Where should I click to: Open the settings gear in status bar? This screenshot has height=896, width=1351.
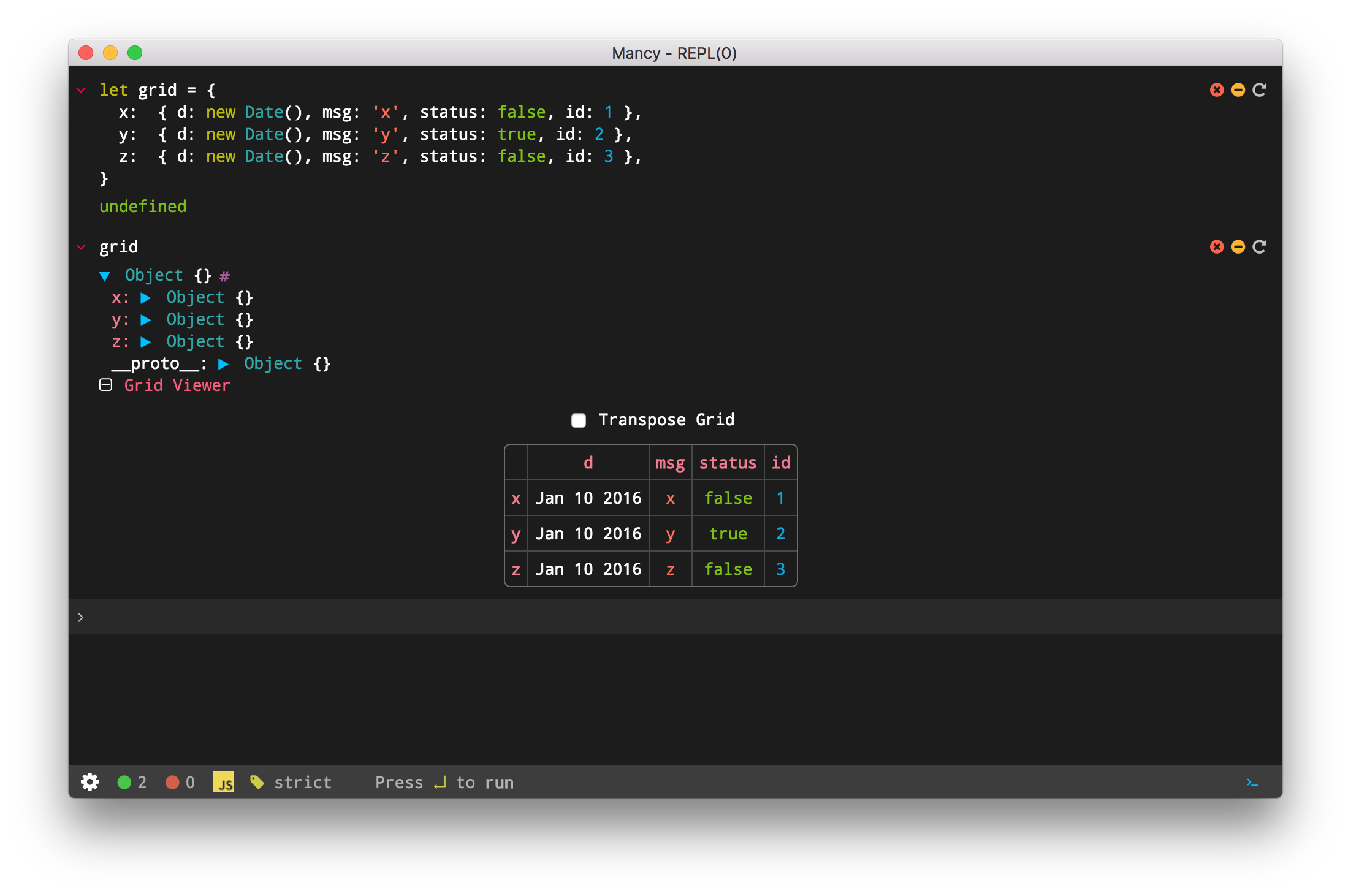(90, 782)
